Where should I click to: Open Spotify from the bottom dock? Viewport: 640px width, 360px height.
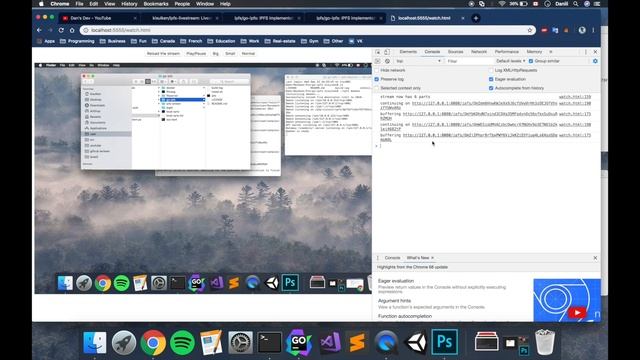click(x=182, y=342)
